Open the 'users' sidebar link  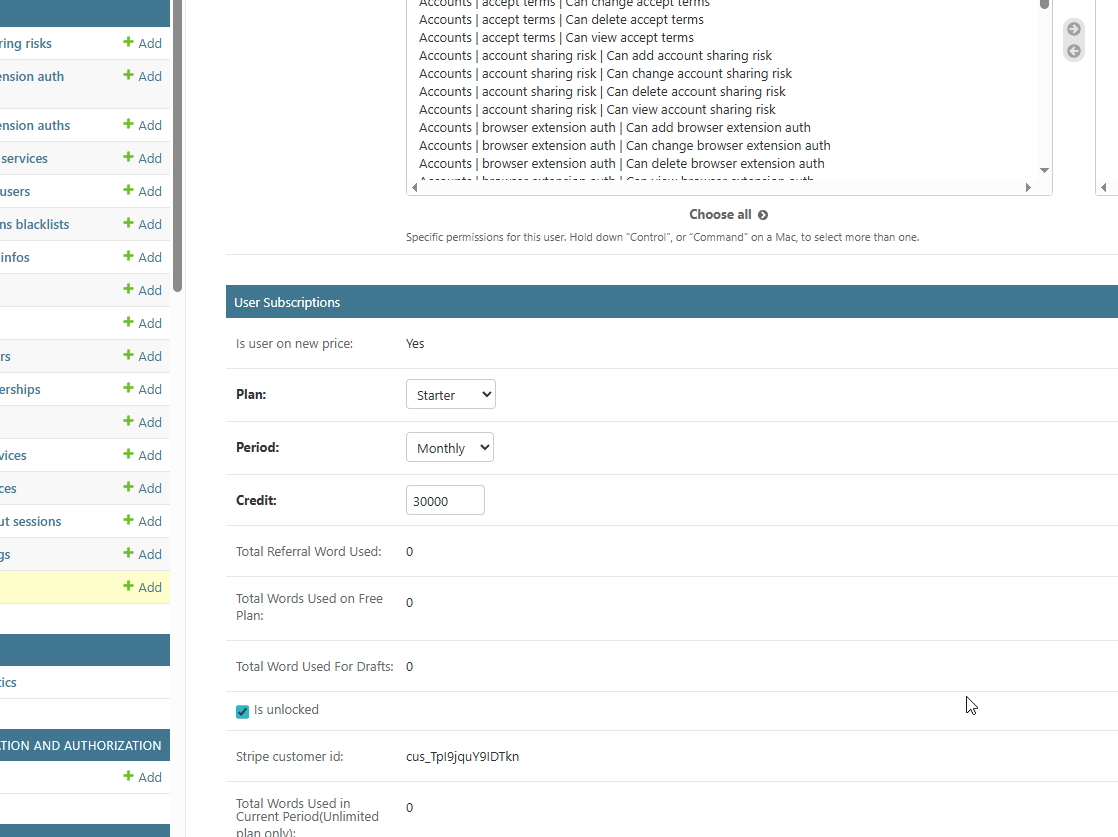[x=15, y=191]
